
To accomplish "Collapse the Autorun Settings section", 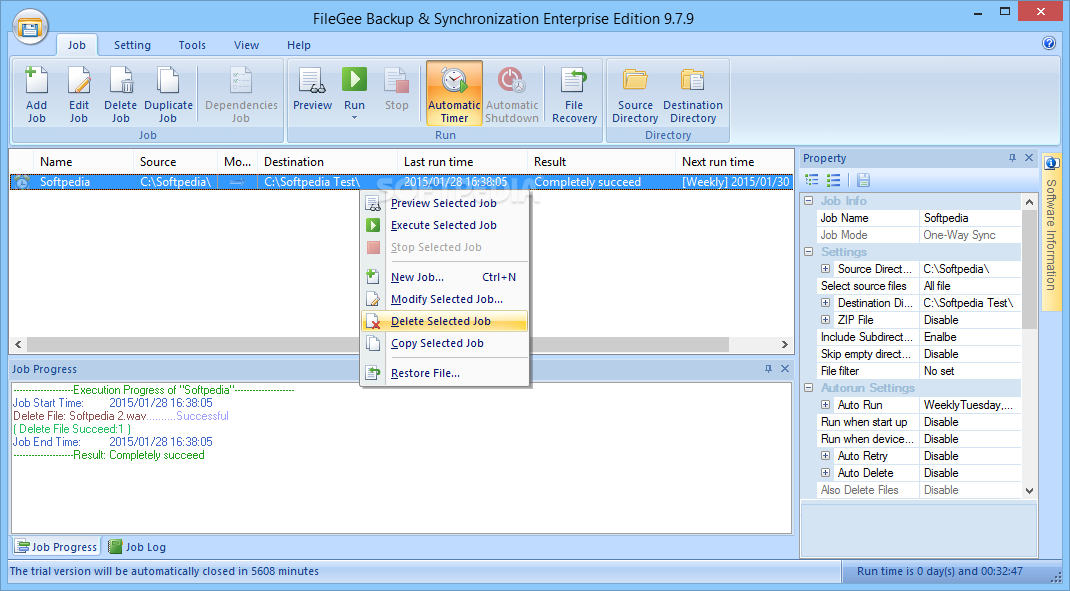I will point(809,388).
